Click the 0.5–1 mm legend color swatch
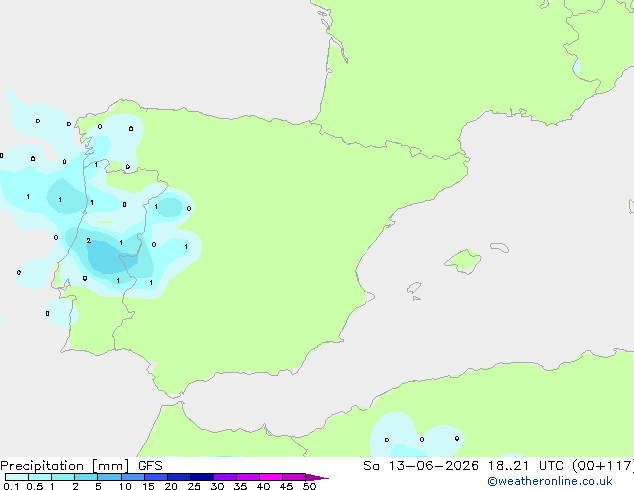This screenshot has width=634, height=490. 40,477
